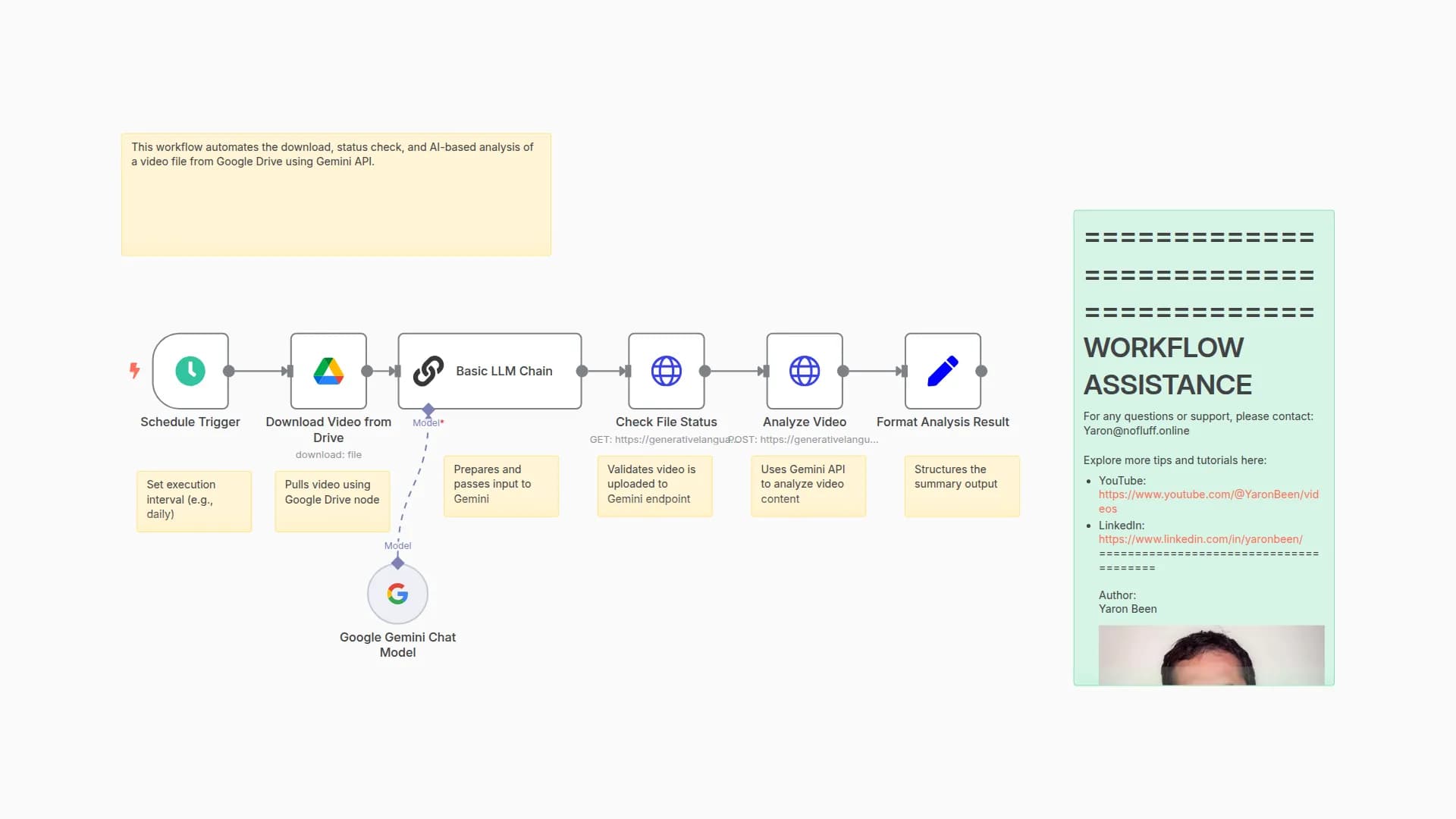The height and width of the screenshot is (819, 1456).
Task: Click the Format Analysis Result label
Action: tap(943, 422)
